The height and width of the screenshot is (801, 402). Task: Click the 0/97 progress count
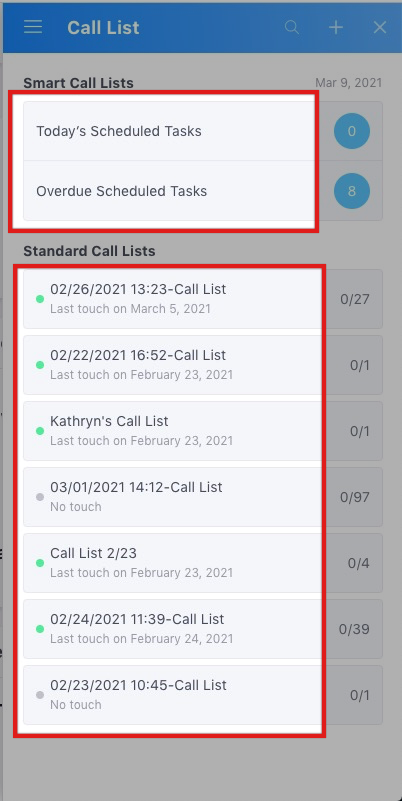[x=355, y=497]
